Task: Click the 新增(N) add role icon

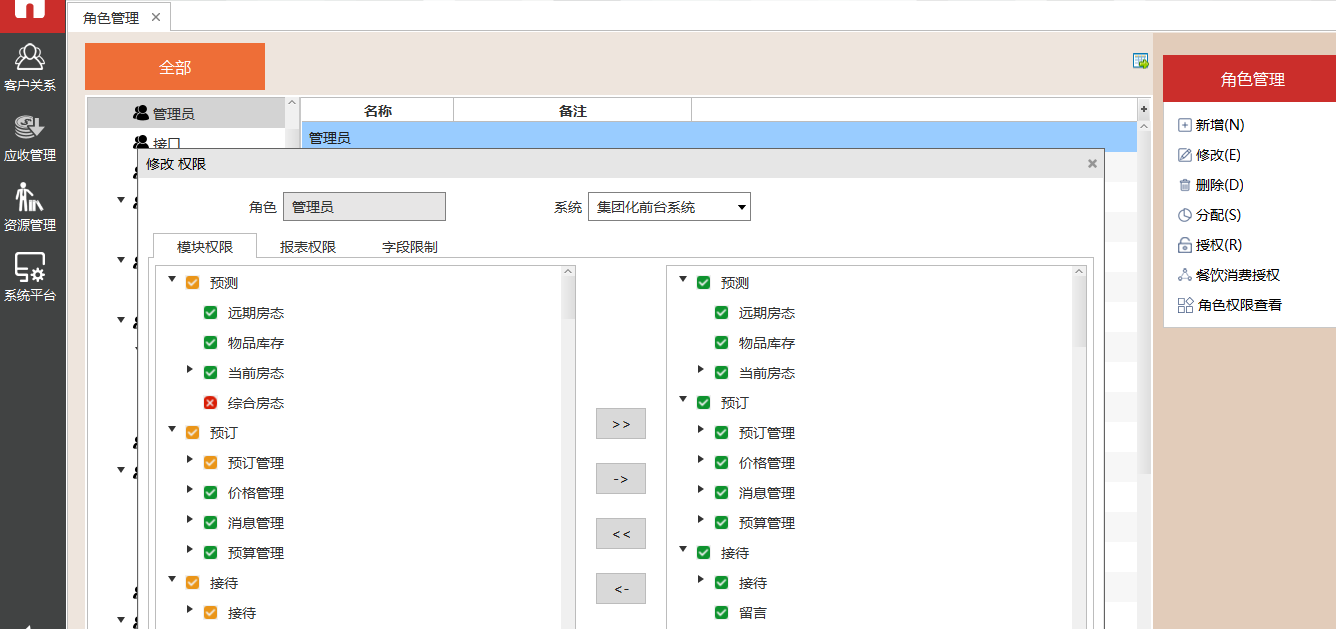Action: (1185, 125)
